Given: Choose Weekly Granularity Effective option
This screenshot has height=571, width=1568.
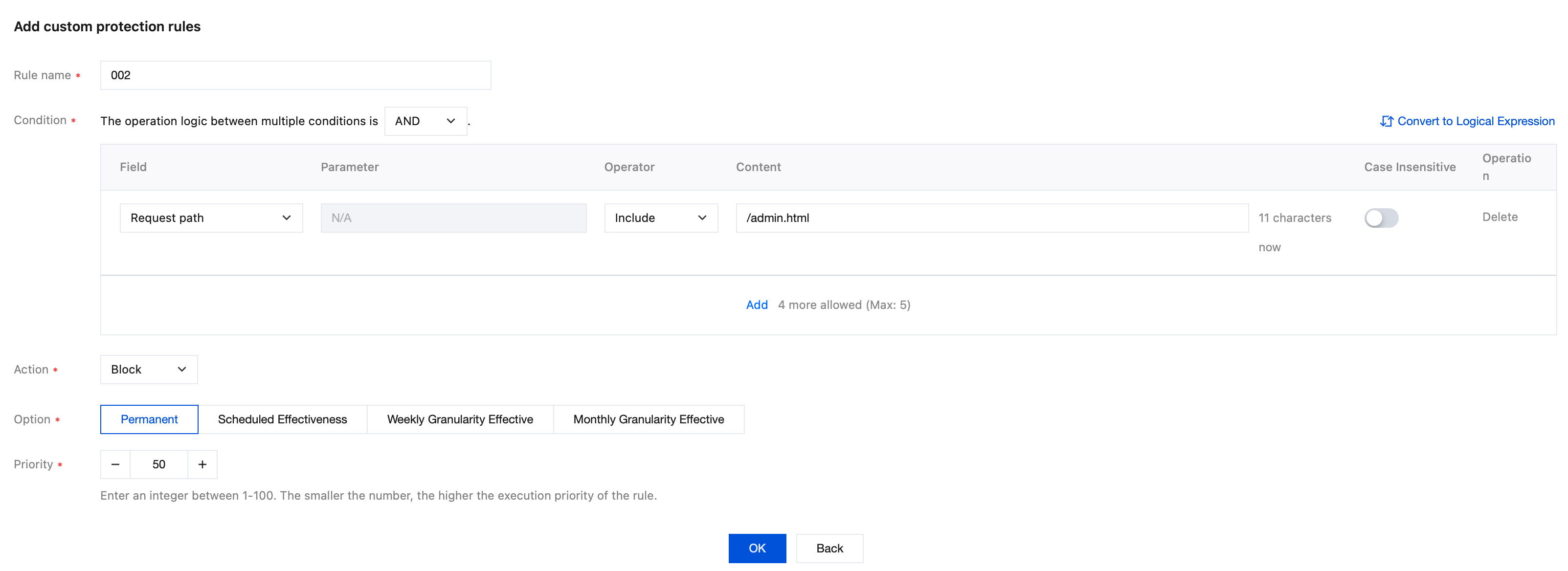Looking at the screenshot, I should click(x=460, y=419).
